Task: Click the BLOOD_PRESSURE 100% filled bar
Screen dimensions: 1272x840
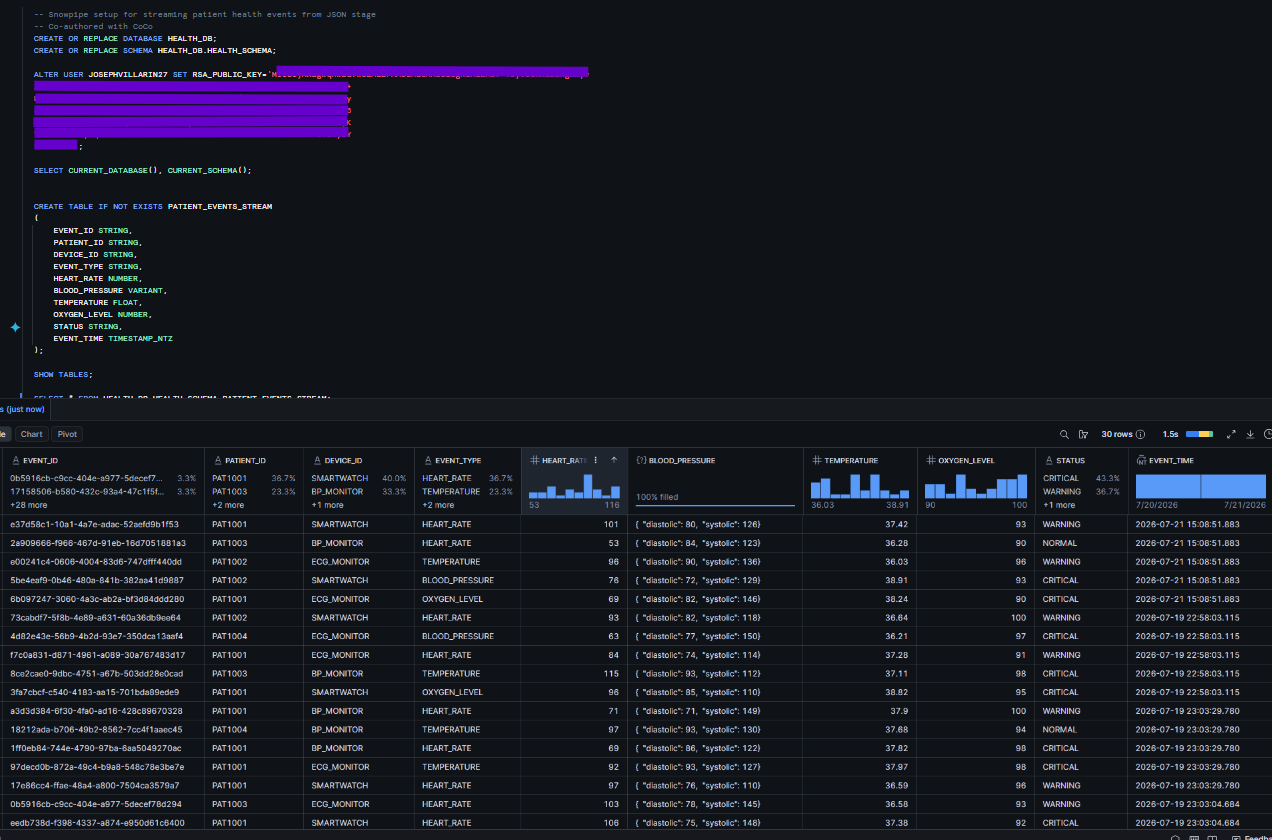Action: point(715,505)
